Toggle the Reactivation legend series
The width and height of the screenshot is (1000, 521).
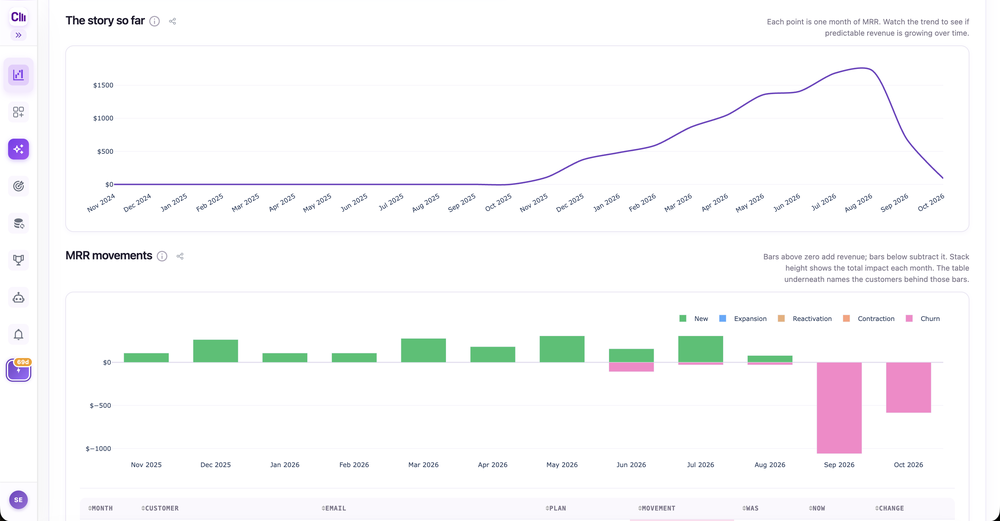(805, 319)
